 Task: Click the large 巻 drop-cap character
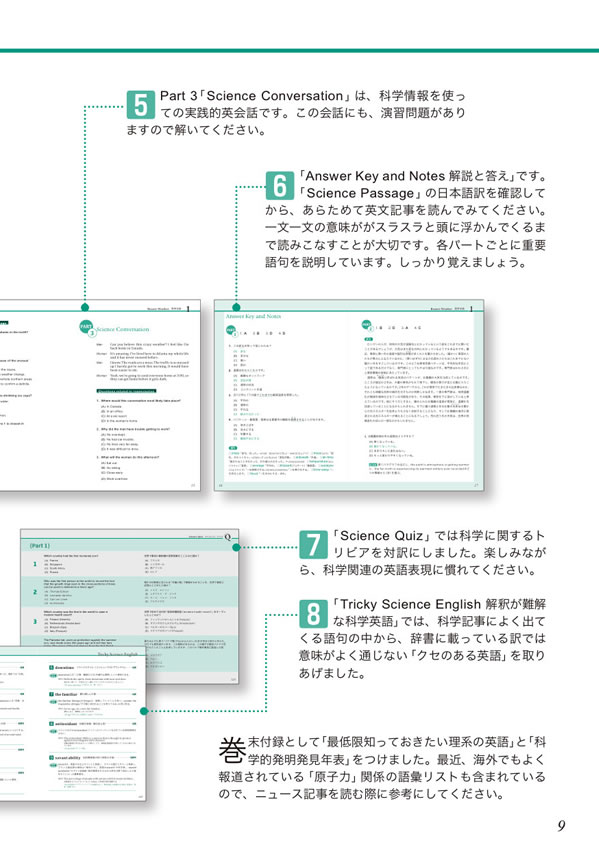click(233, 750)
